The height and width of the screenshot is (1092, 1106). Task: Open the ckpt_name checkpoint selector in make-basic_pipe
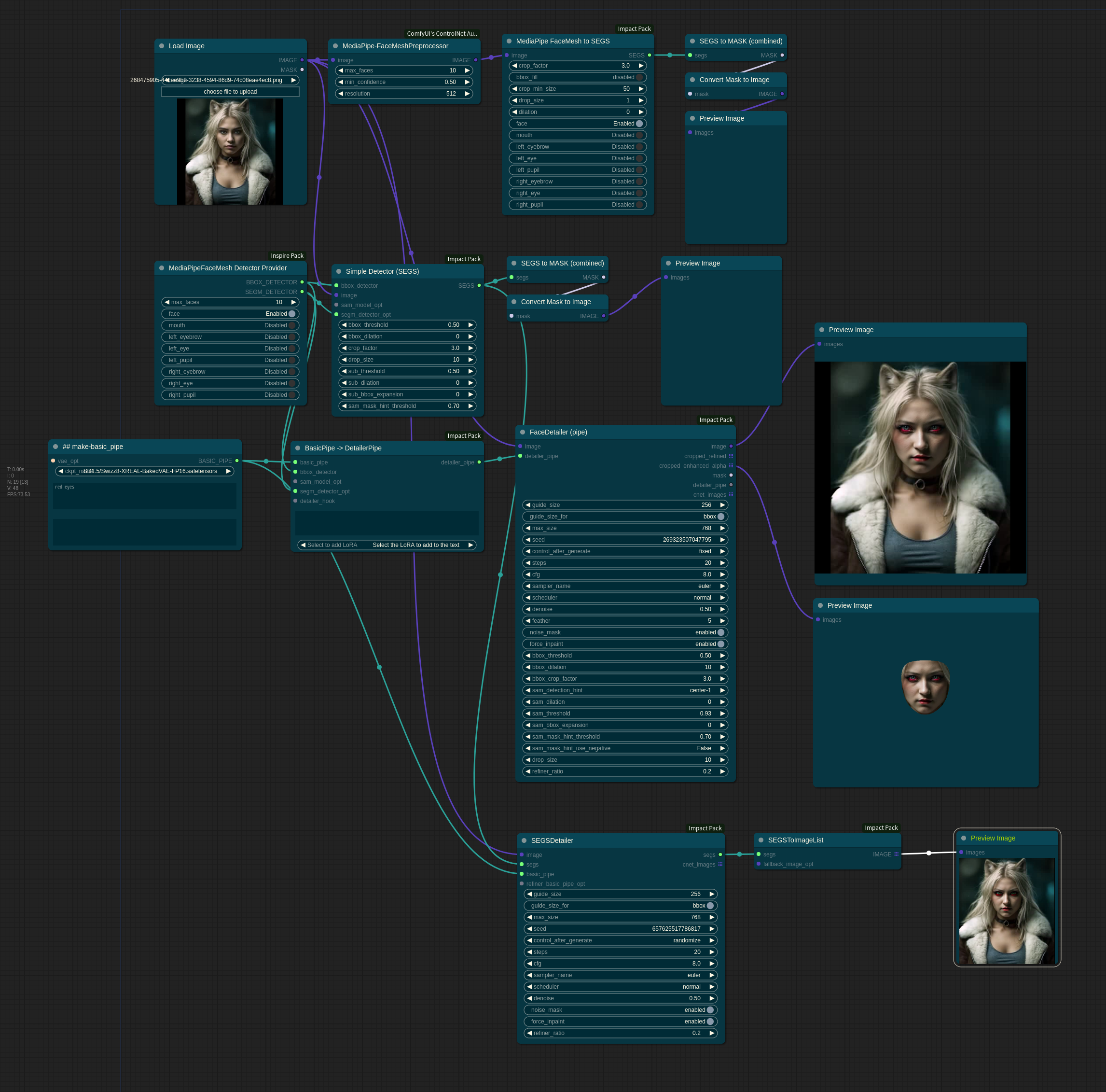click(144, 471)
